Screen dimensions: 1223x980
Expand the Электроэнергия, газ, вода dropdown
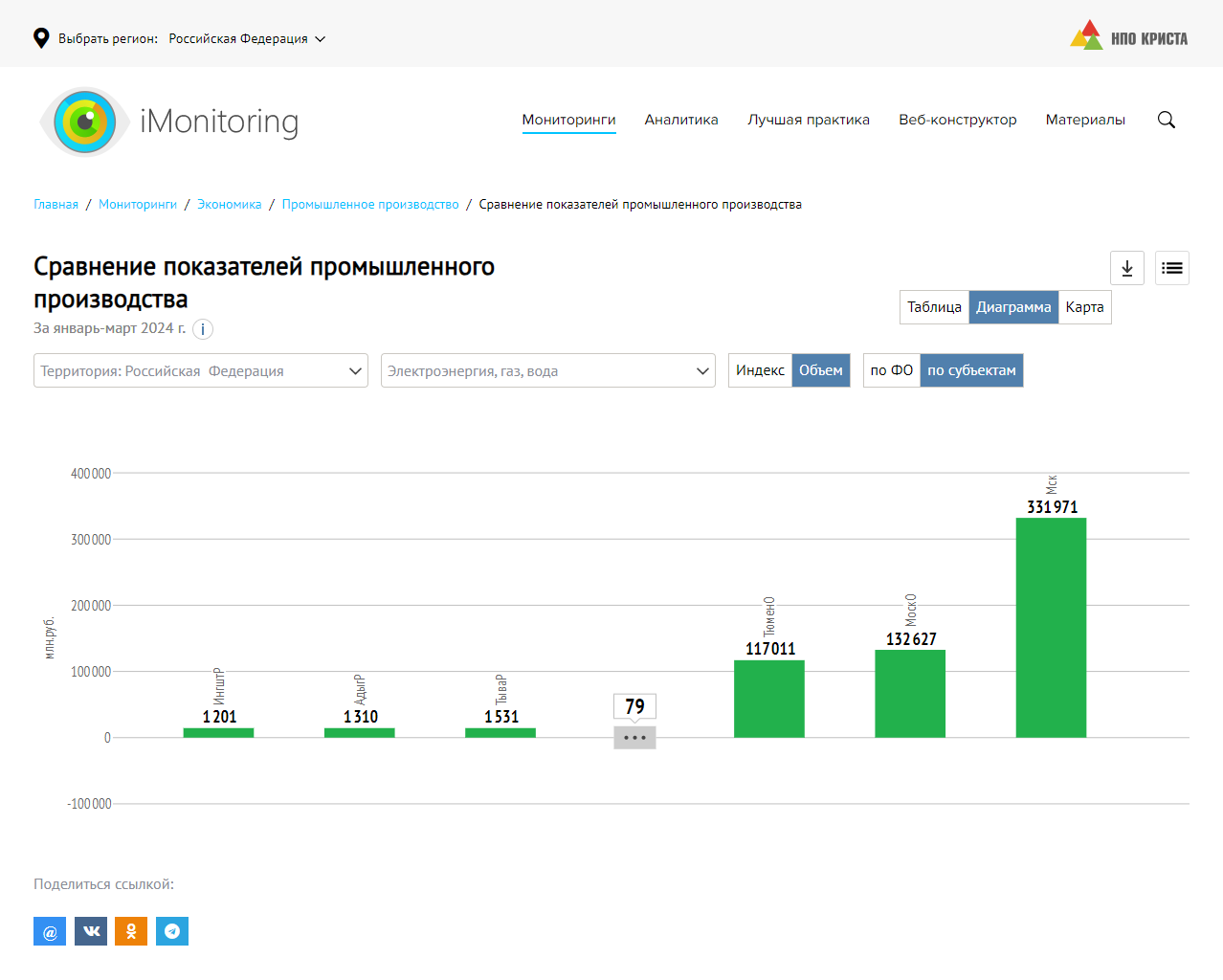pyautogui.click(x=547, y=370)
